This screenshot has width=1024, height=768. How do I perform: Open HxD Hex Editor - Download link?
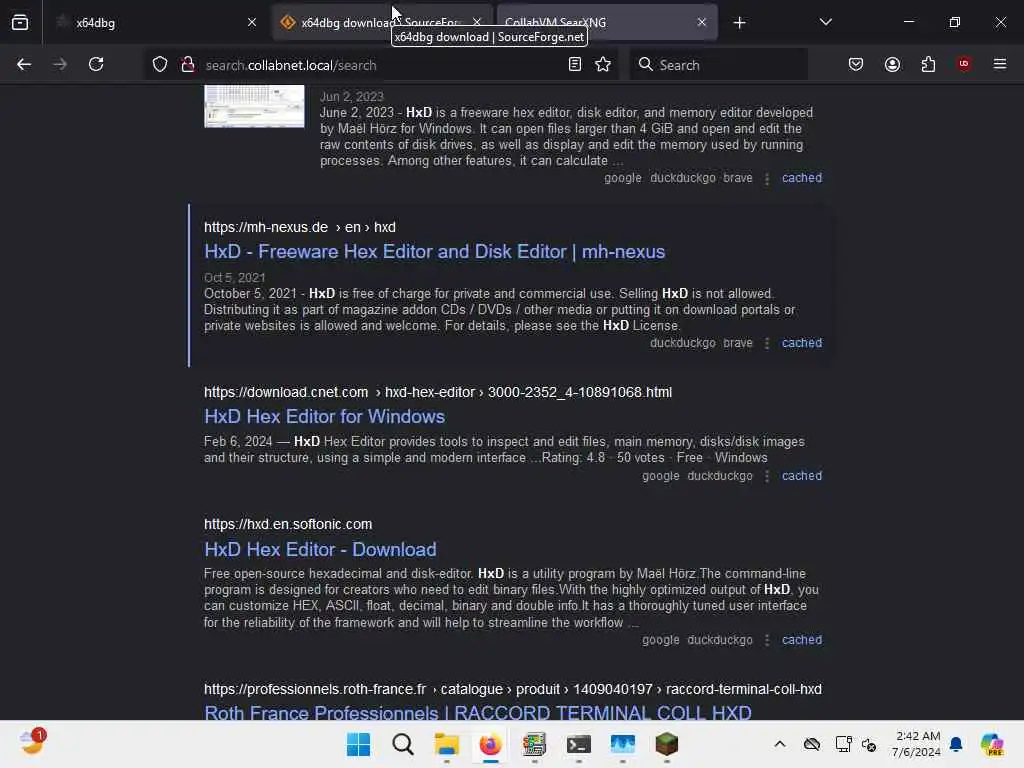point(320,549)
